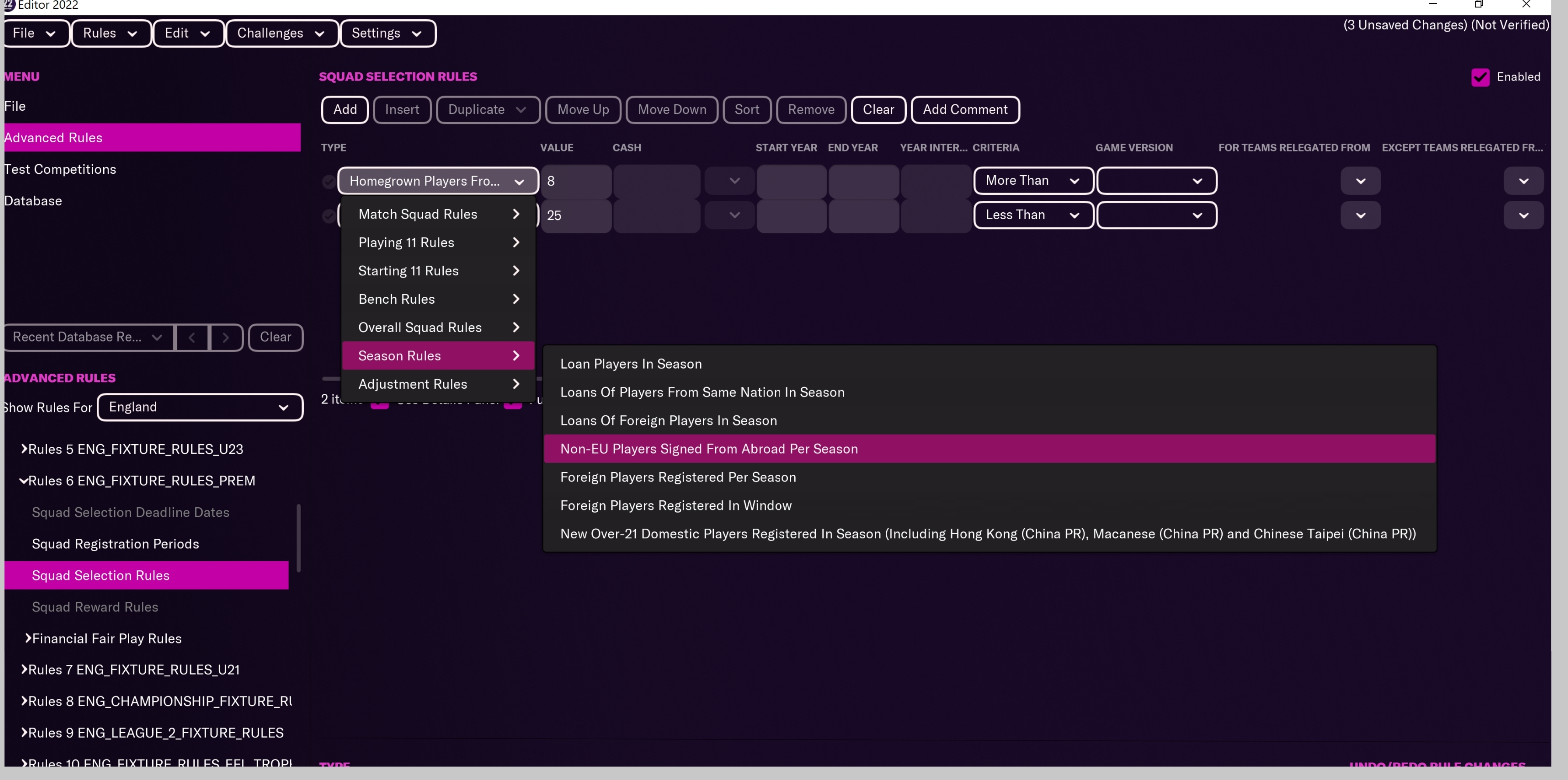
Task: Open the Rules menu dropdown
Action: pyautogui.click(x=111, y=34)
